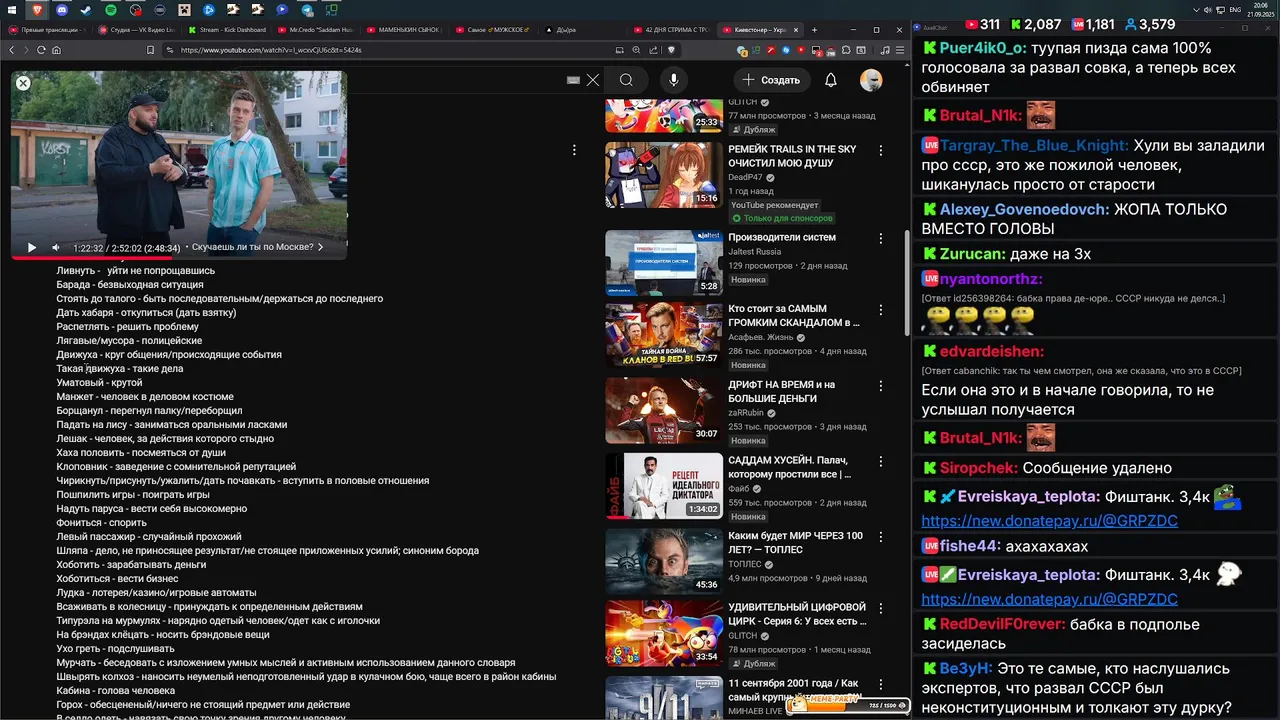Image resolution: width=1280 pixels, height=720 pixels.
Task: Start voice search with the microphone
Action: [674, 80]
